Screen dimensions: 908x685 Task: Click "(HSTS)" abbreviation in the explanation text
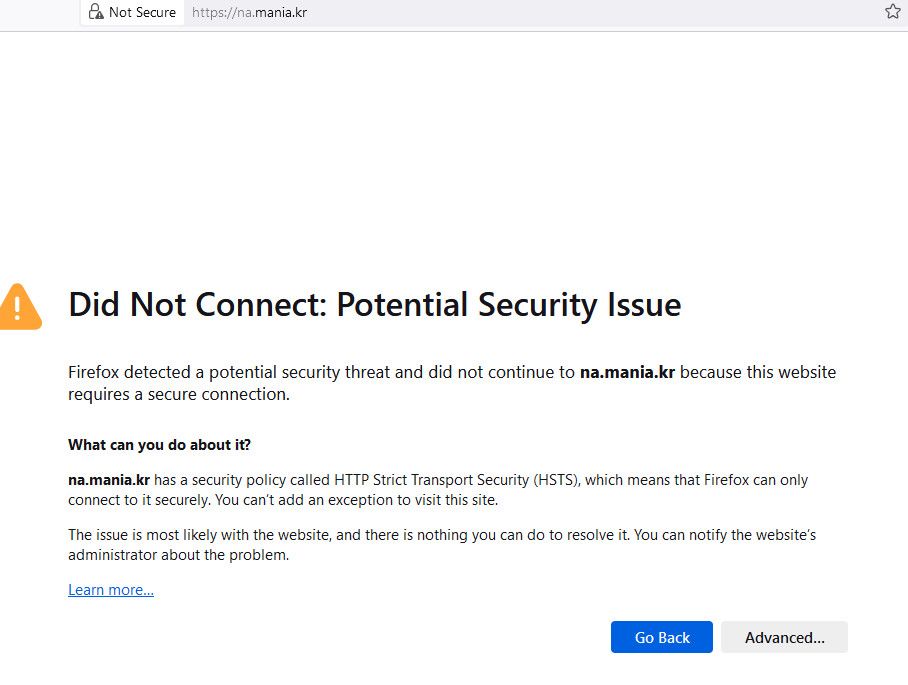[x=553, y=480]
